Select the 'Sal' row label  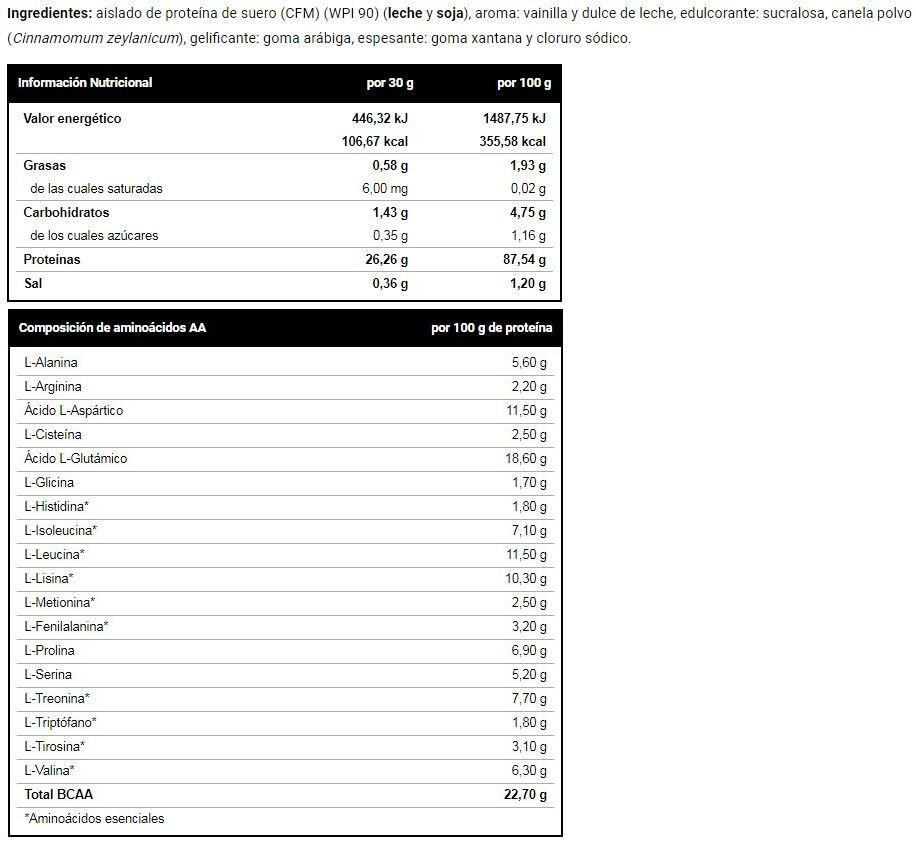point(33,284)
